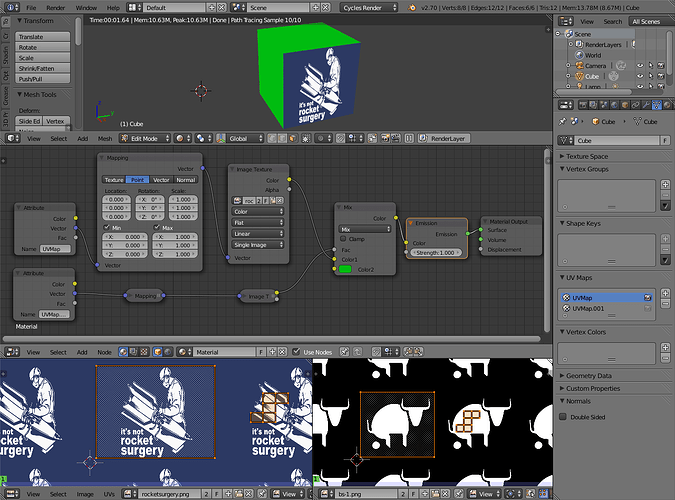The width and height of the screenshot is (675, 500).
Task: Open the Material properties sphere icon
Action: (x=667, y=105)
